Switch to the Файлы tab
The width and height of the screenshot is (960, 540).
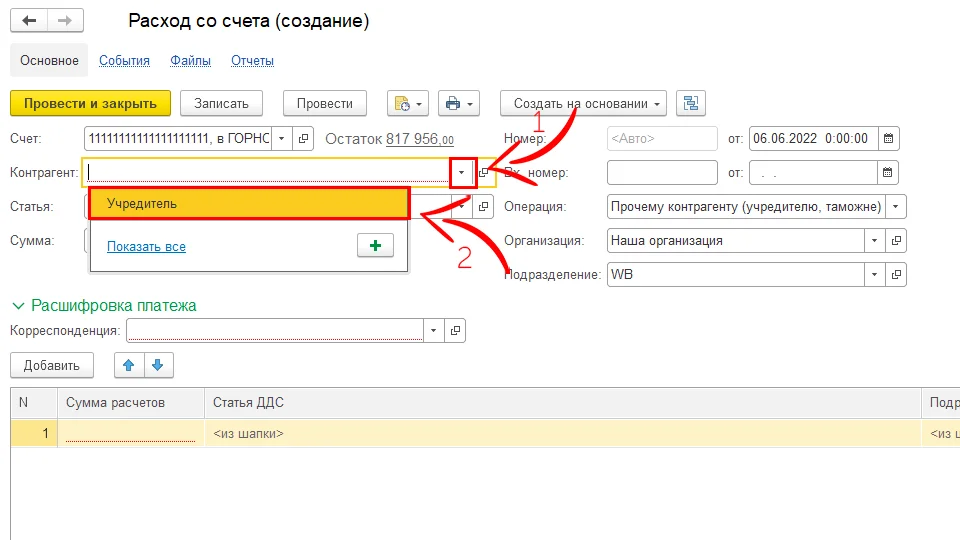(x=190, y=61)
